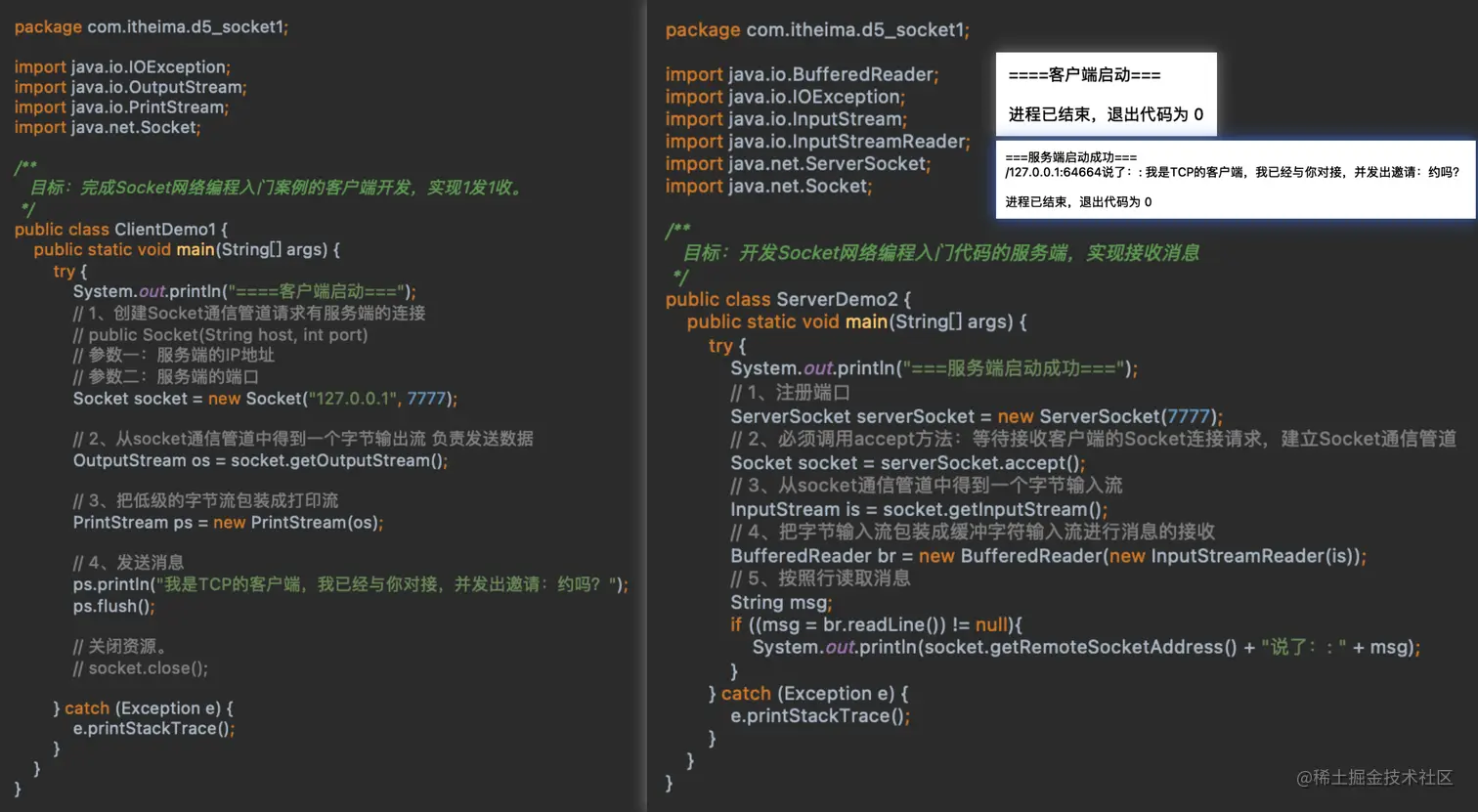Screen dimensions: 1478x812
Task: Click the catch (Exception e) line in ClientDemo1
Action: click(143, 708)
